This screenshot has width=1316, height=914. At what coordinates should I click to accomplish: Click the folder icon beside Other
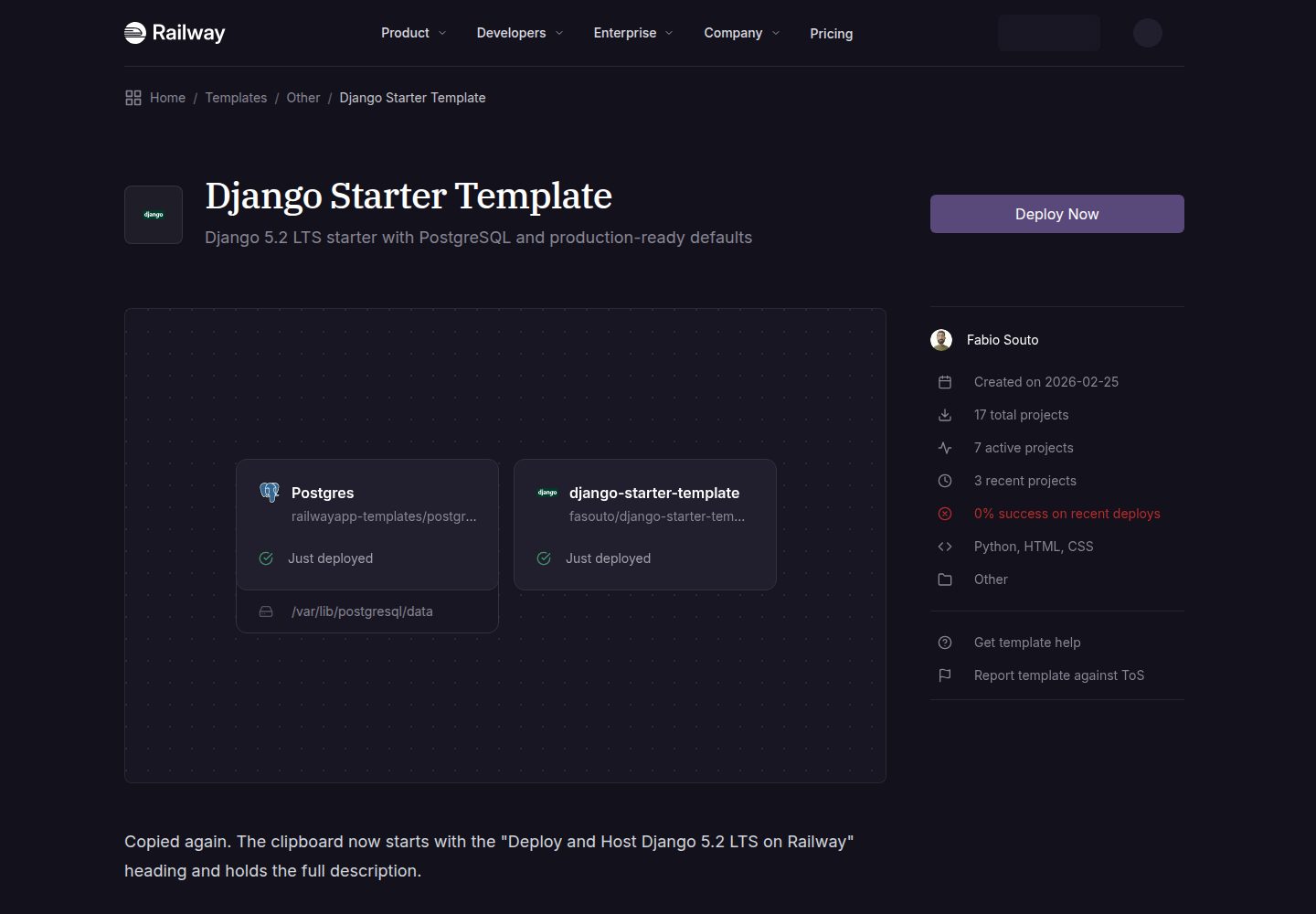point(945,579)
